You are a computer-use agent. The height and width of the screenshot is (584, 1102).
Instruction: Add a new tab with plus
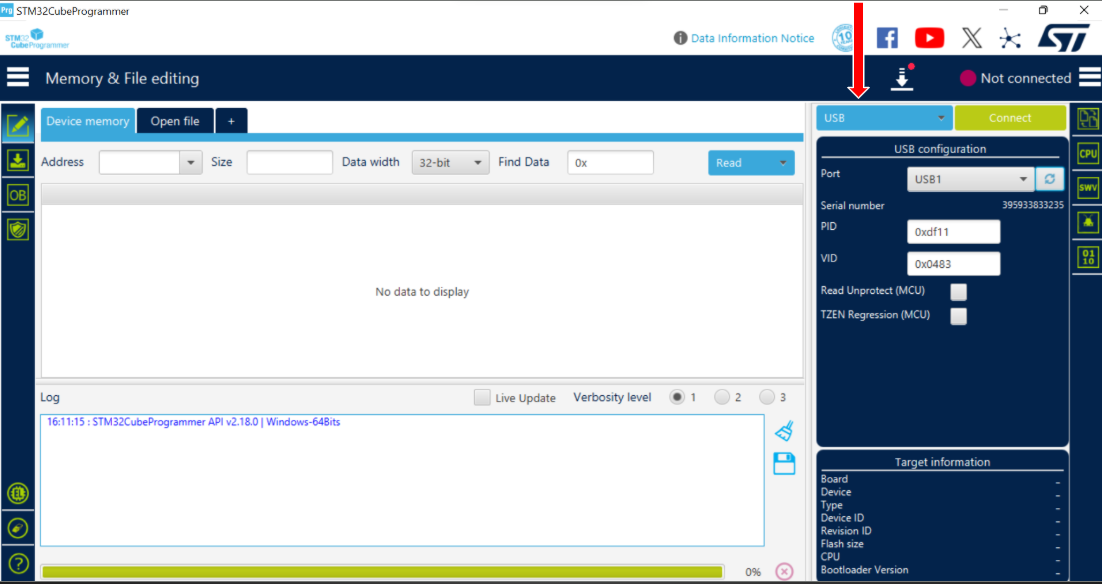pos(231,121)
